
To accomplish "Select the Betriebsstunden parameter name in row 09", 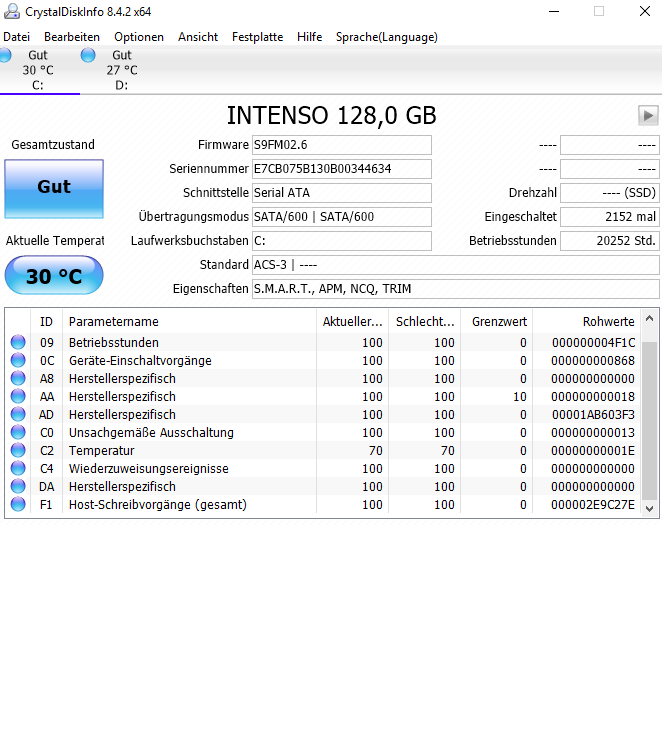I will [x=114, y=342].
